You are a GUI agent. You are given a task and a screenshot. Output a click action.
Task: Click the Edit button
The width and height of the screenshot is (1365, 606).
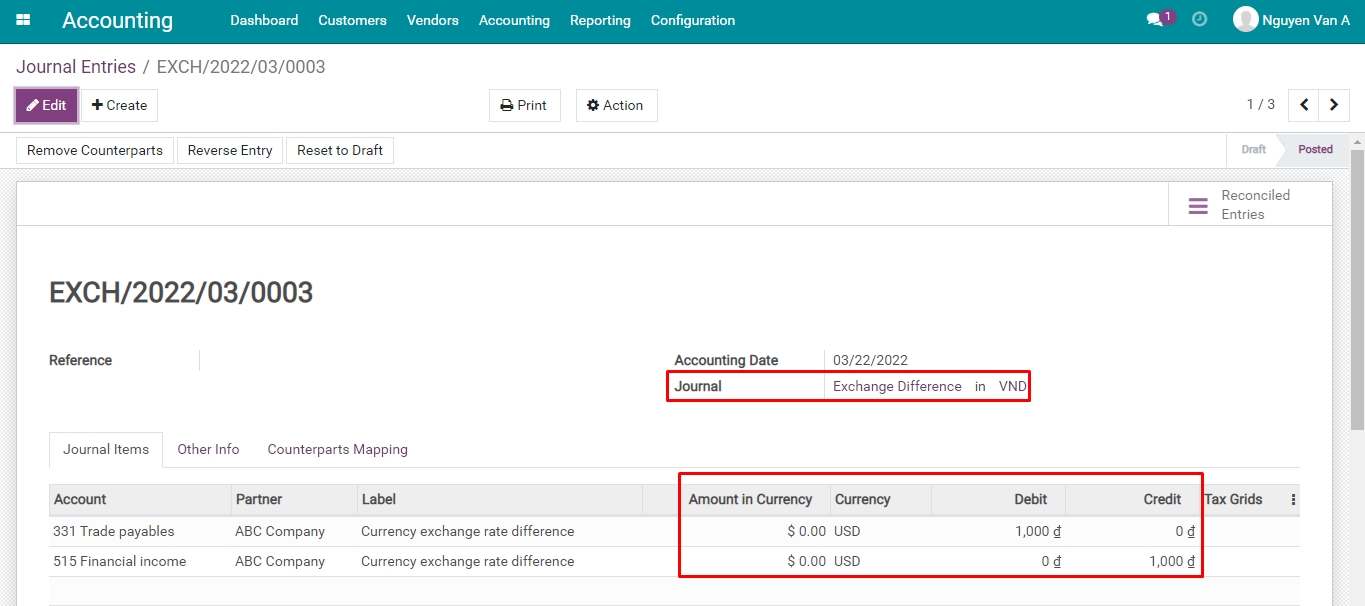[x=46, y=105]
